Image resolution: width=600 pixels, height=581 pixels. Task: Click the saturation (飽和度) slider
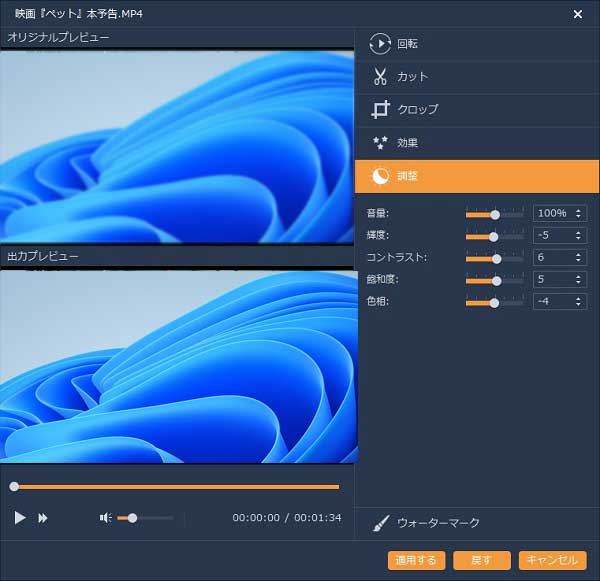pyautogui.click(x=495, y=280)
